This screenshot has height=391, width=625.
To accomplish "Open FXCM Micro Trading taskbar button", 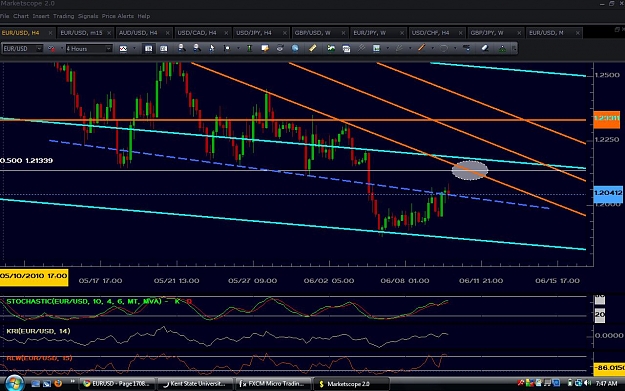I will tap(272, 384).
